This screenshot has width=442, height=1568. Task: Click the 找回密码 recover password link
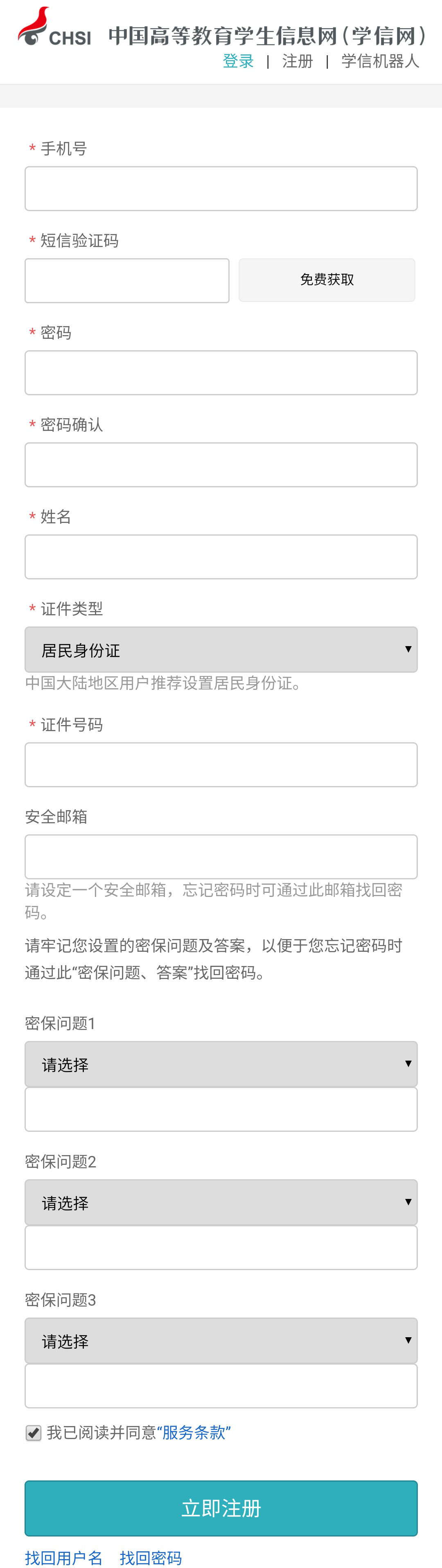pyautogui.click(x=151, y=1558)
